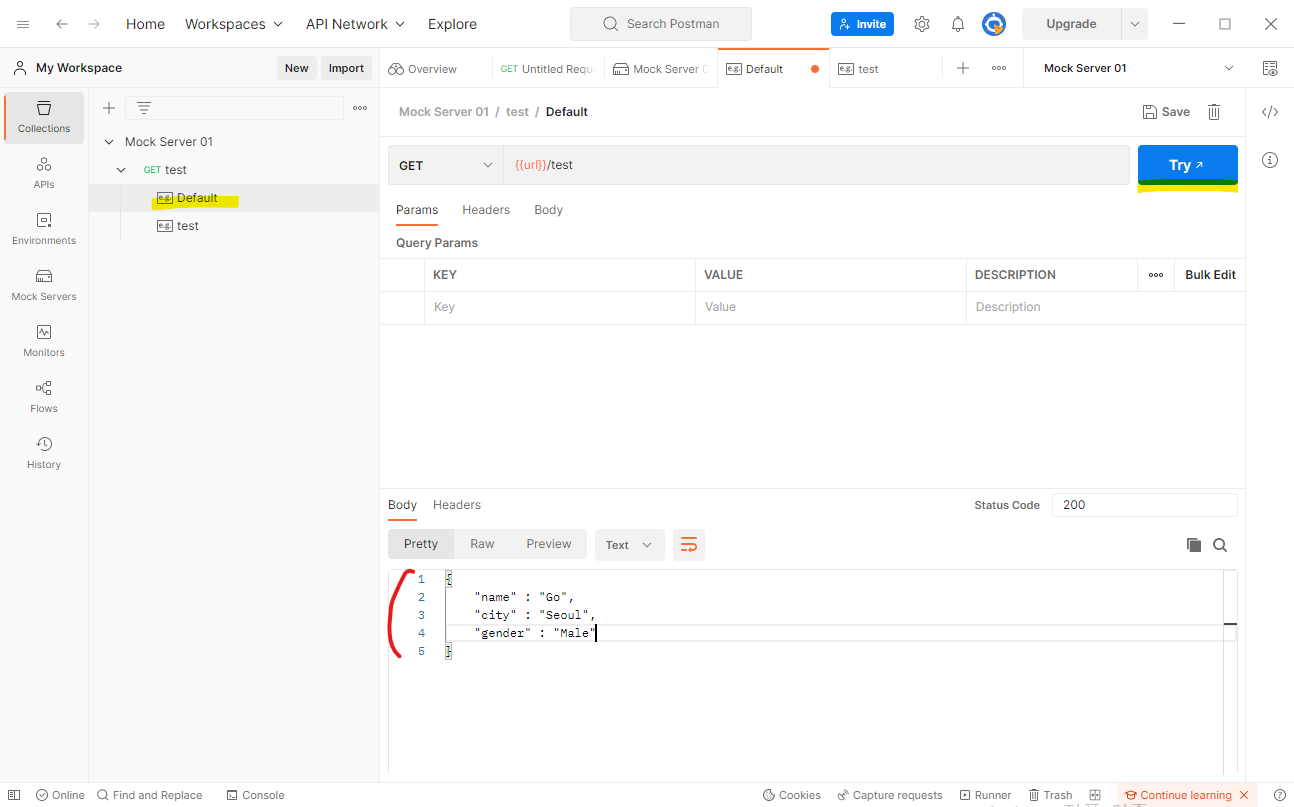Open the help icon in the status bar
This screenshot has width=1294, height=807.
pos(1280,795)
